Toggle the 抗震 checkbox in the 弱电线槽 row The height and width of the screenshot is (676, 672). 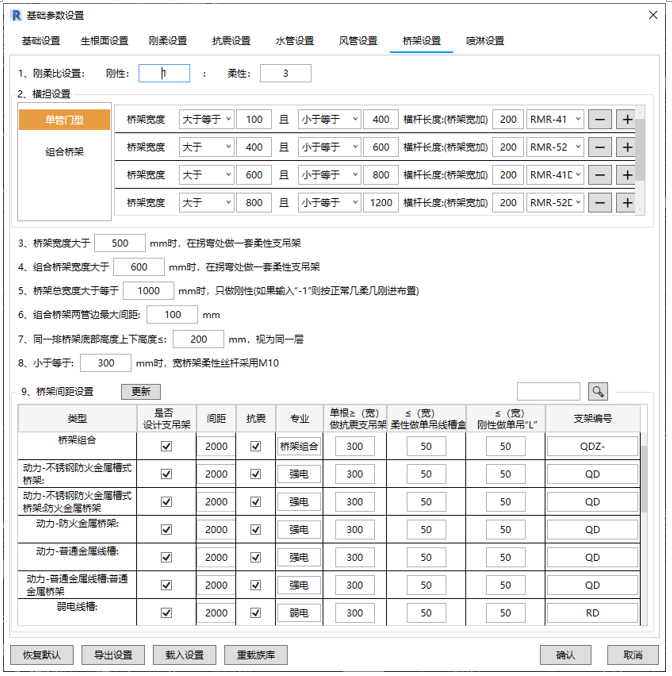tap(255, 613)
